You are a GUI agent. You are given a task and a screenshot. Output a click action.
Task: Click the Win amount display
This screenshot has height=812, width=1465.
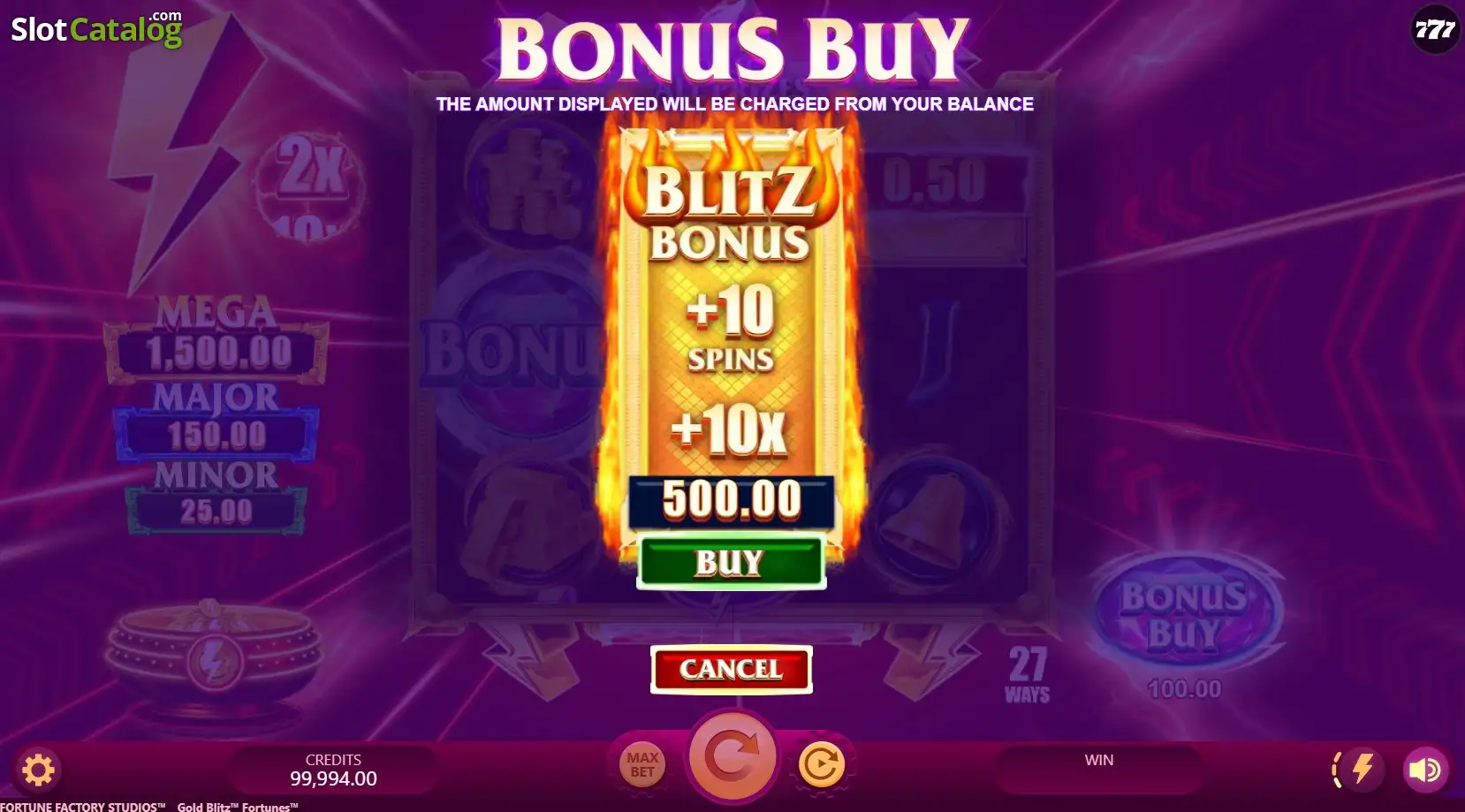tap(1098, 770)
